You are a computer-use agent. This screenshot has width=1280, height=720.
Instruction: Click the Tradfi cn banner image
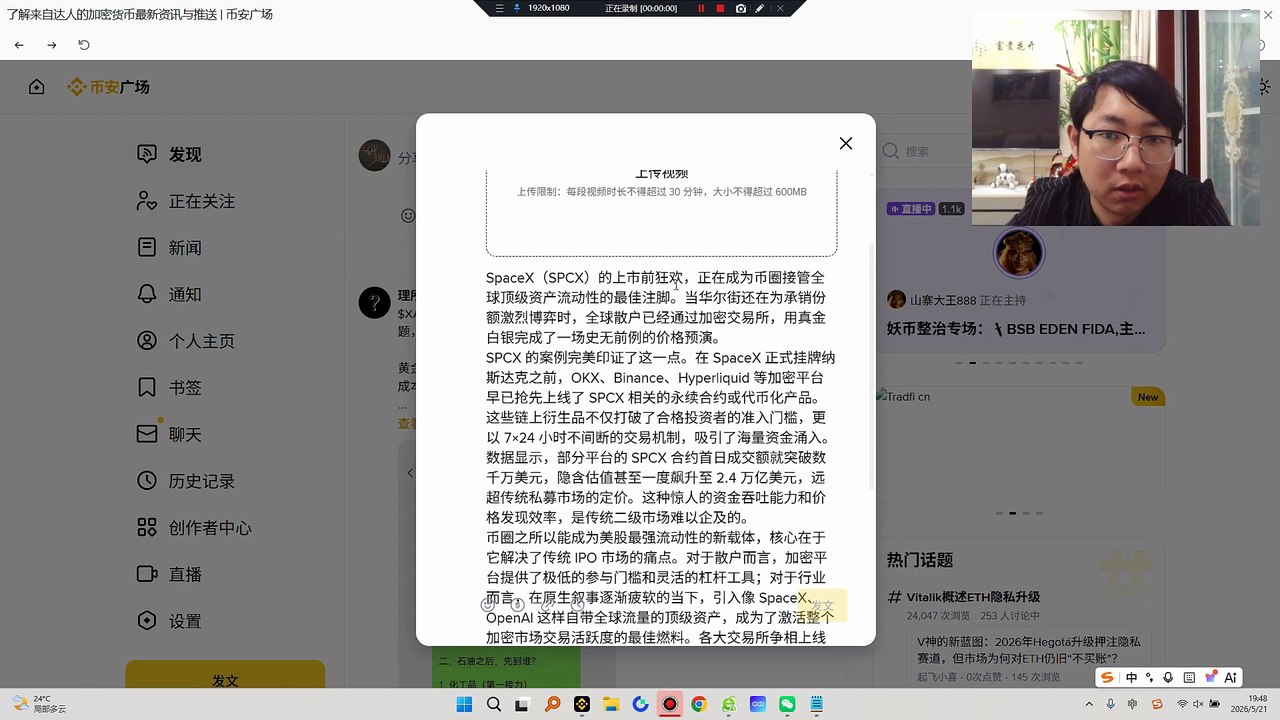coord(1019,443)
